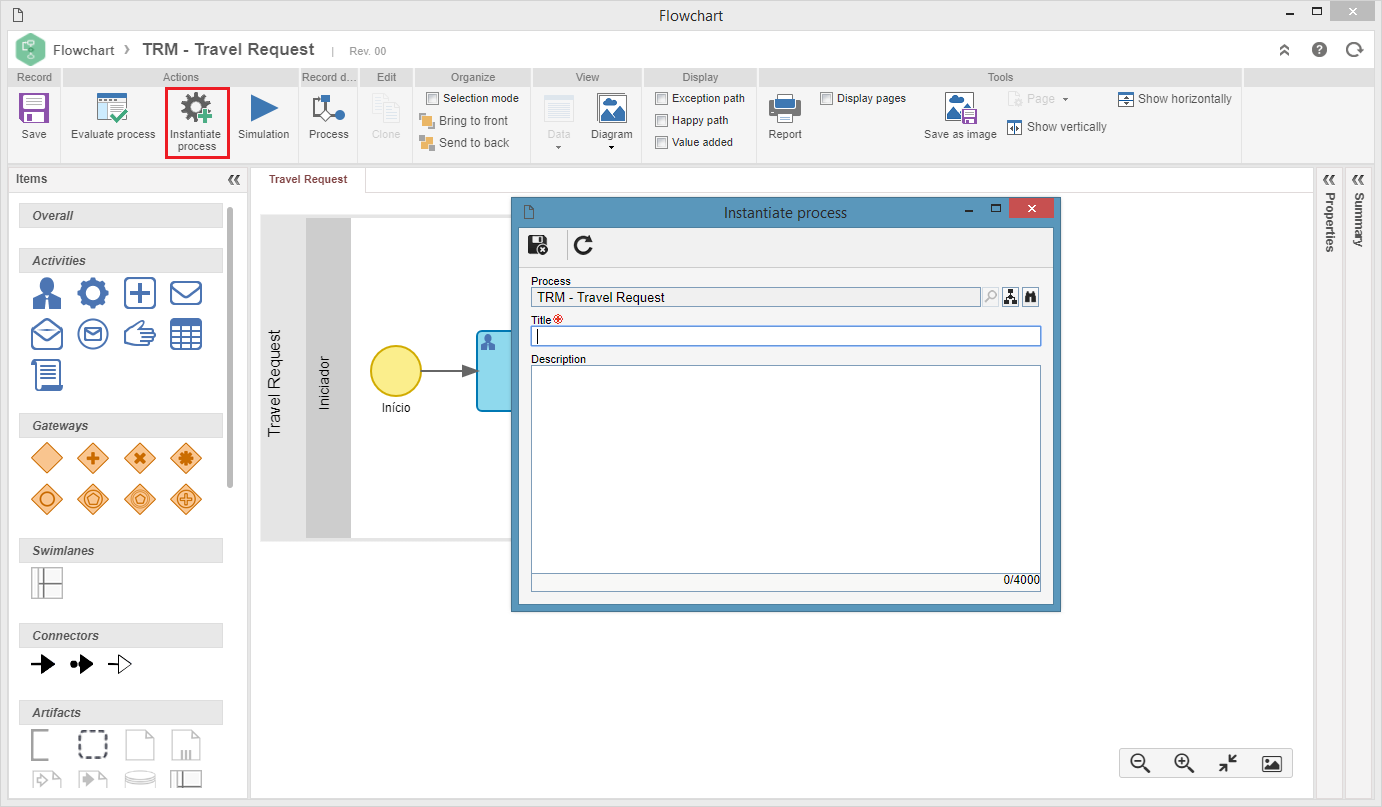The width and height of the screenshot is (1382, 807).
Task: Click the Title input field
Action: click(786, 336)
